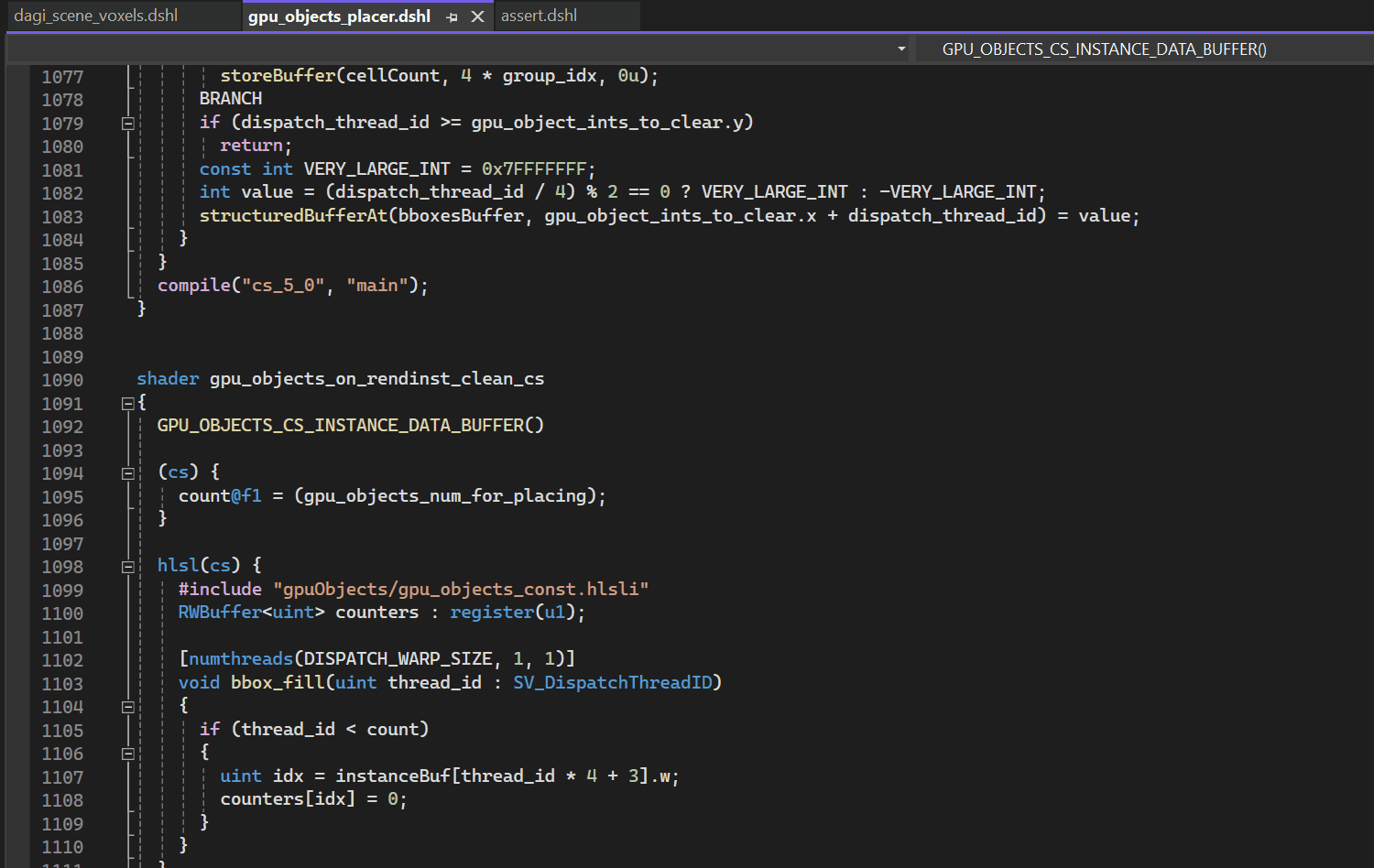This screenshot has width=1374, height=868.
Task: Collapse the gpu_objects_on_rendinst_clean_cs shader block
Action: click(128, 402)
